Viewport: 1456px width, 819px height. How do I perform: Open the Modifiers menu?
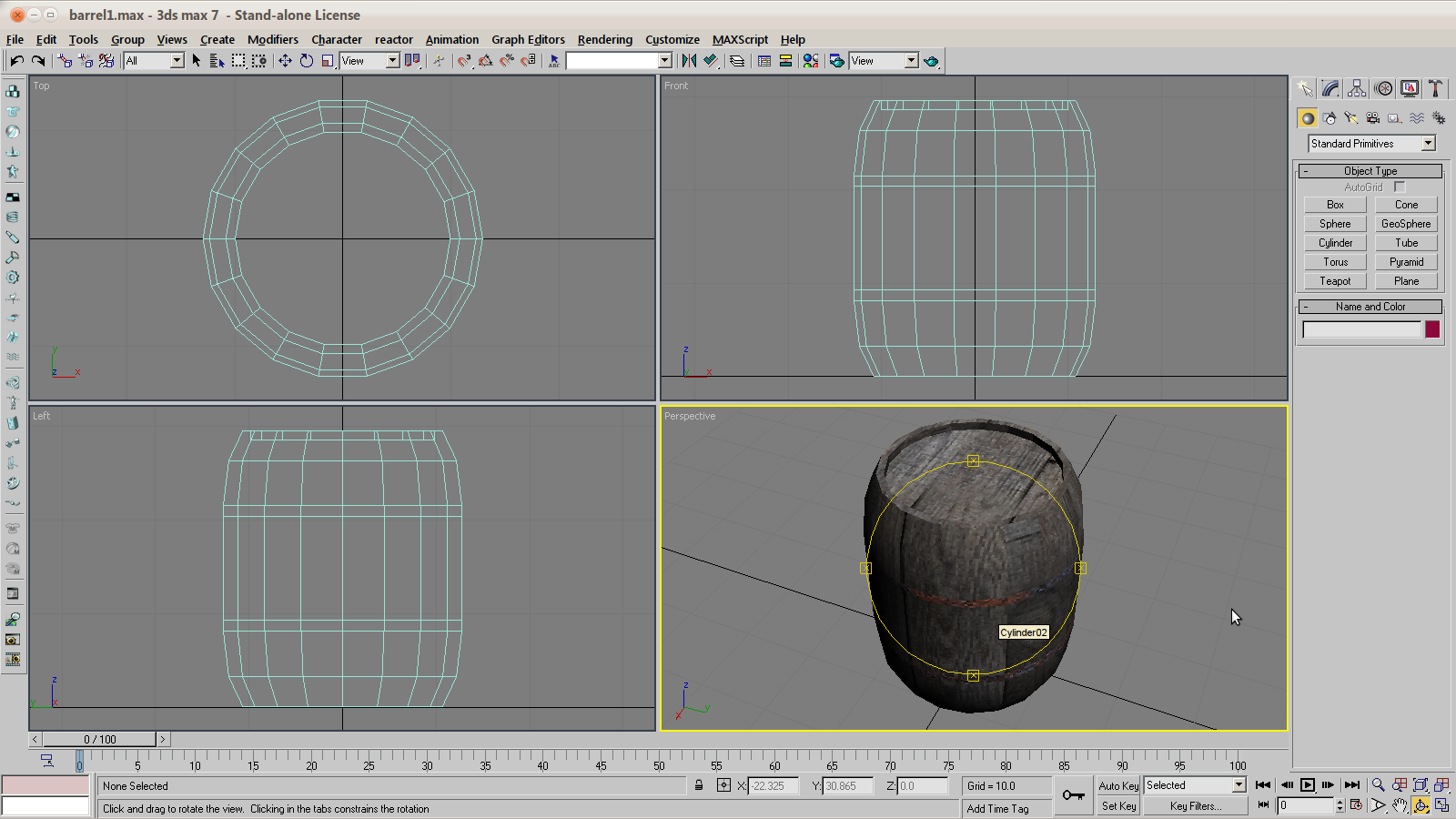(272, 39)
